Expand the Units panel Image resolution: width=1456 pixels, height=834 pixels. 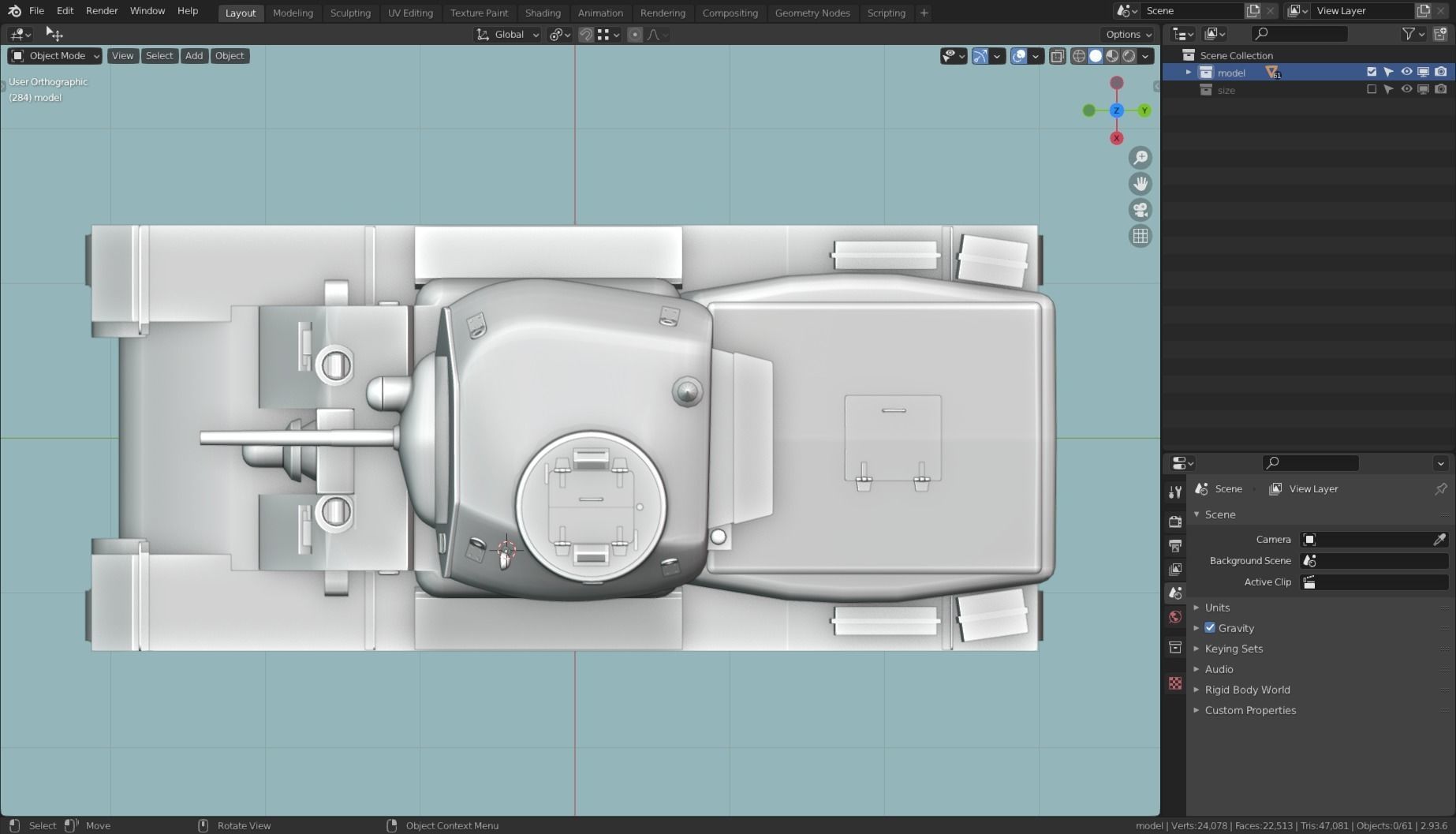click(1217, 608)
